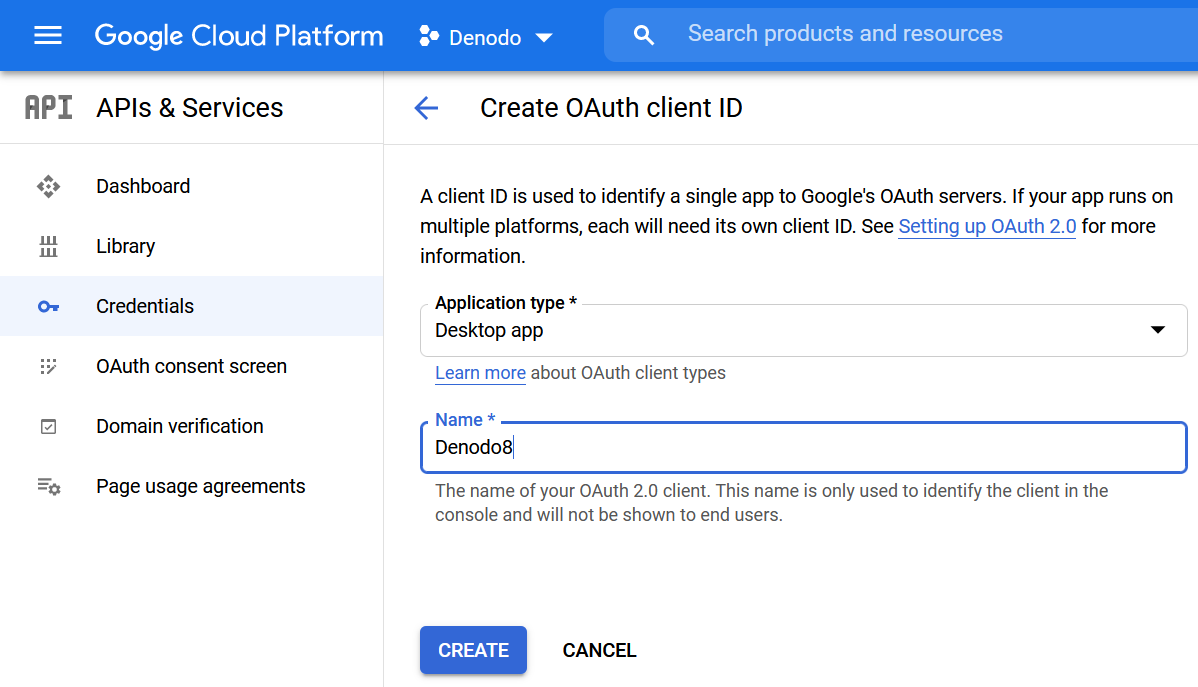The width and height of the screenshot is (1198, 687).
Task: Open the APIs & Services heading
Action: 189,108
